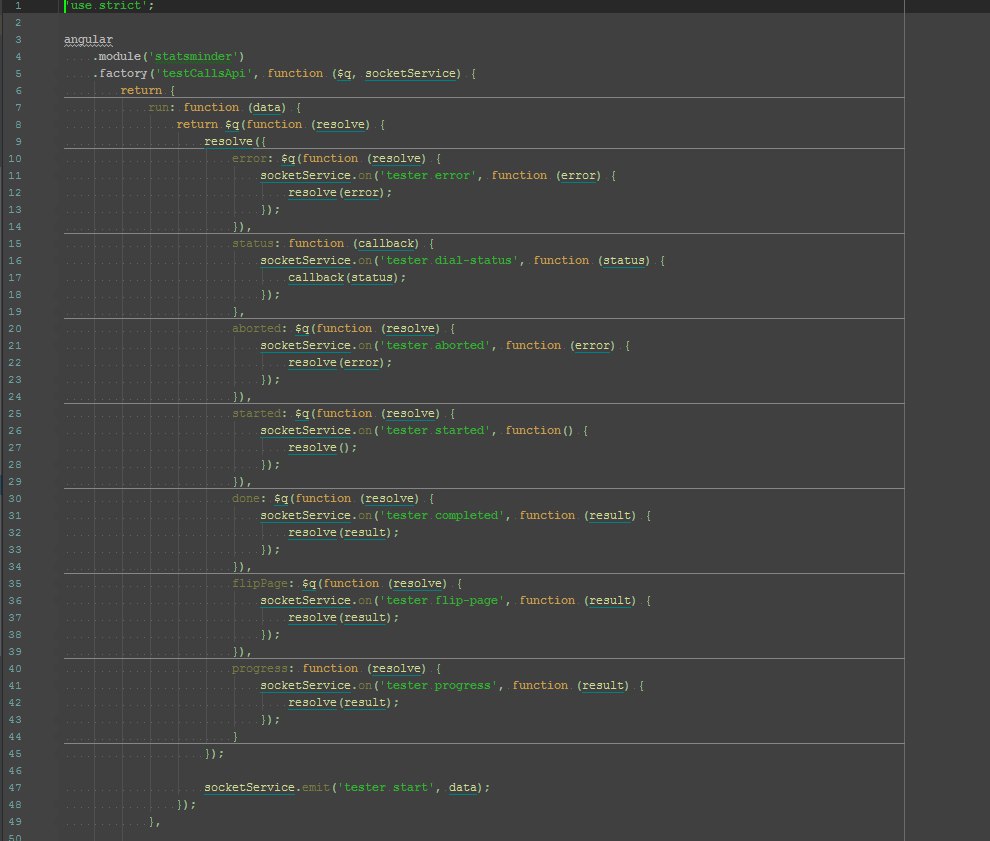Click the socketService parameter on line 5
This screenshot has width=990, height=841.
point(413,74)
